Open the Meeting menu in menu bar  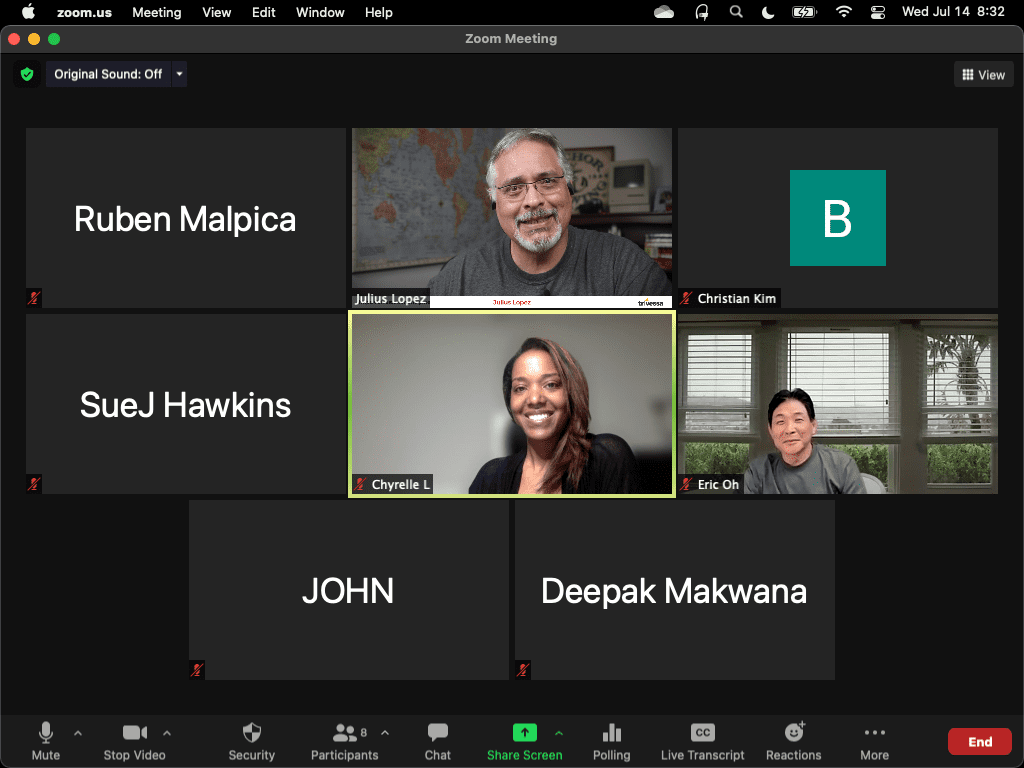[x=157, y=12]
